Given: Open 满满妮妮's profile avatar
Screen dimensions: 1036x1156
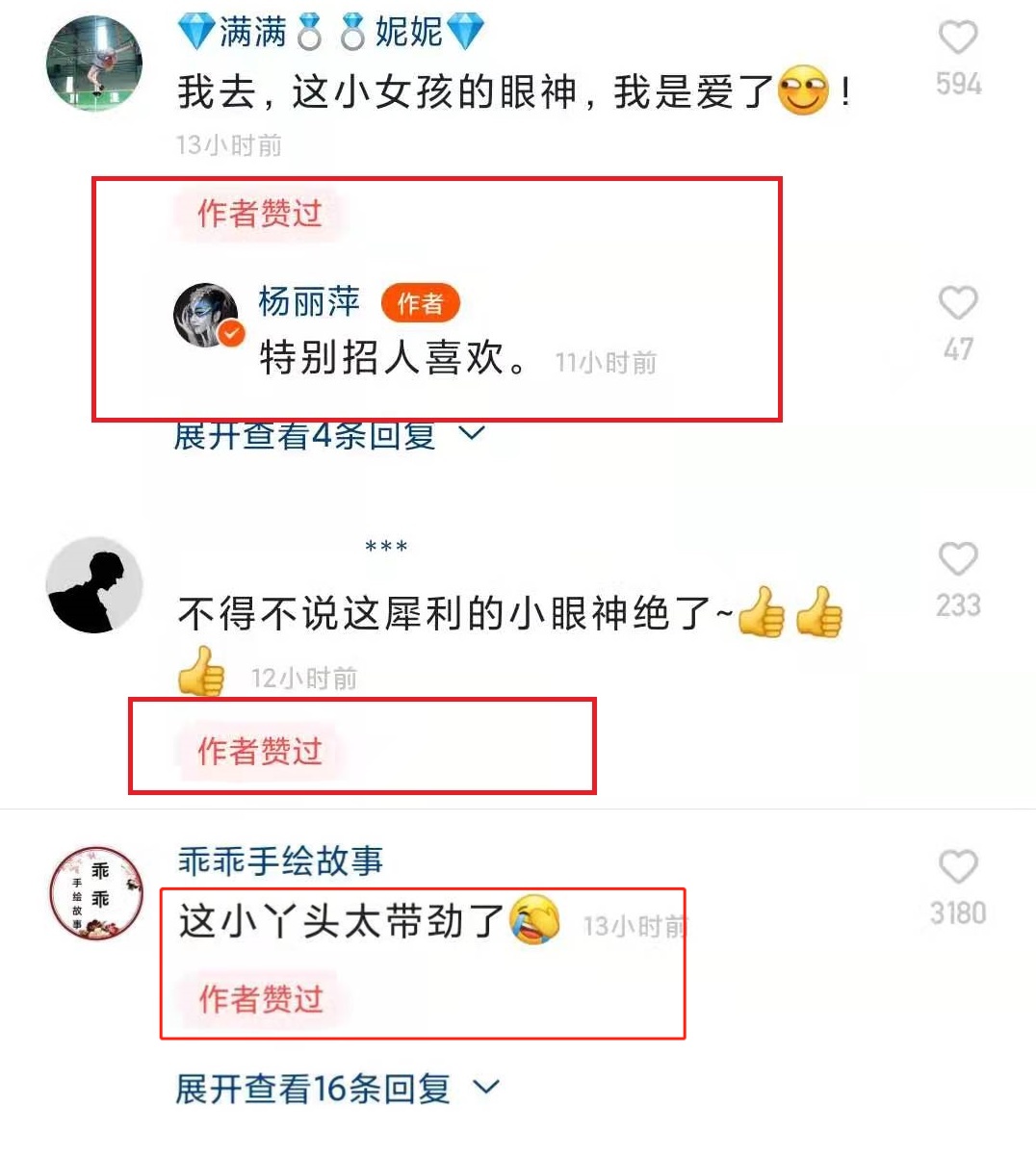Looking at the screenshot, I should pyautogui.click(x=94, y=64).
